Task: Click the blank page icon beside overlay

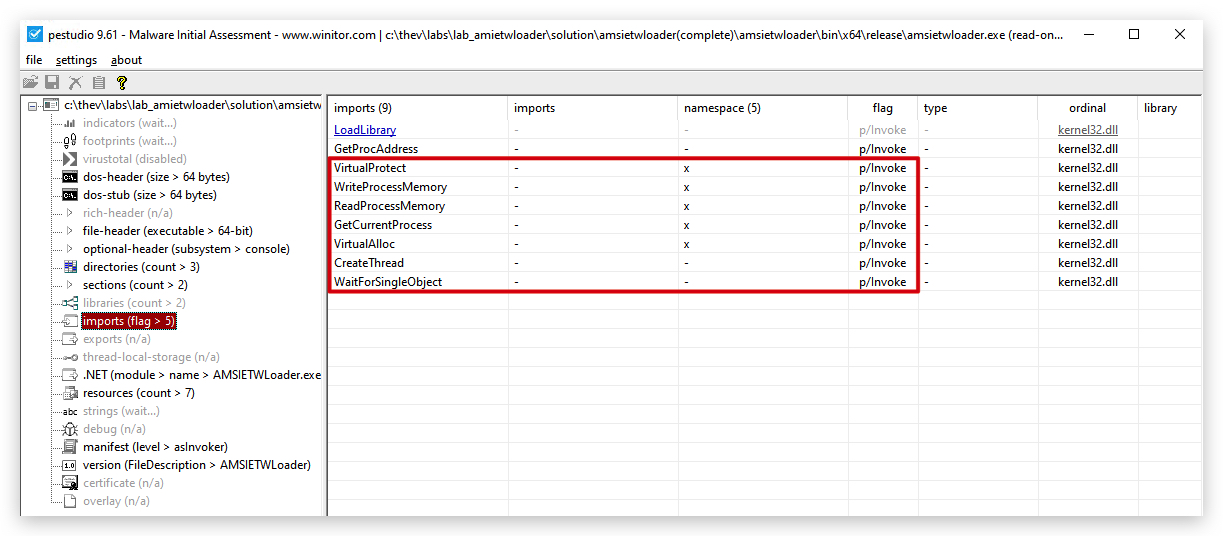Action: [x=70, y=501]
